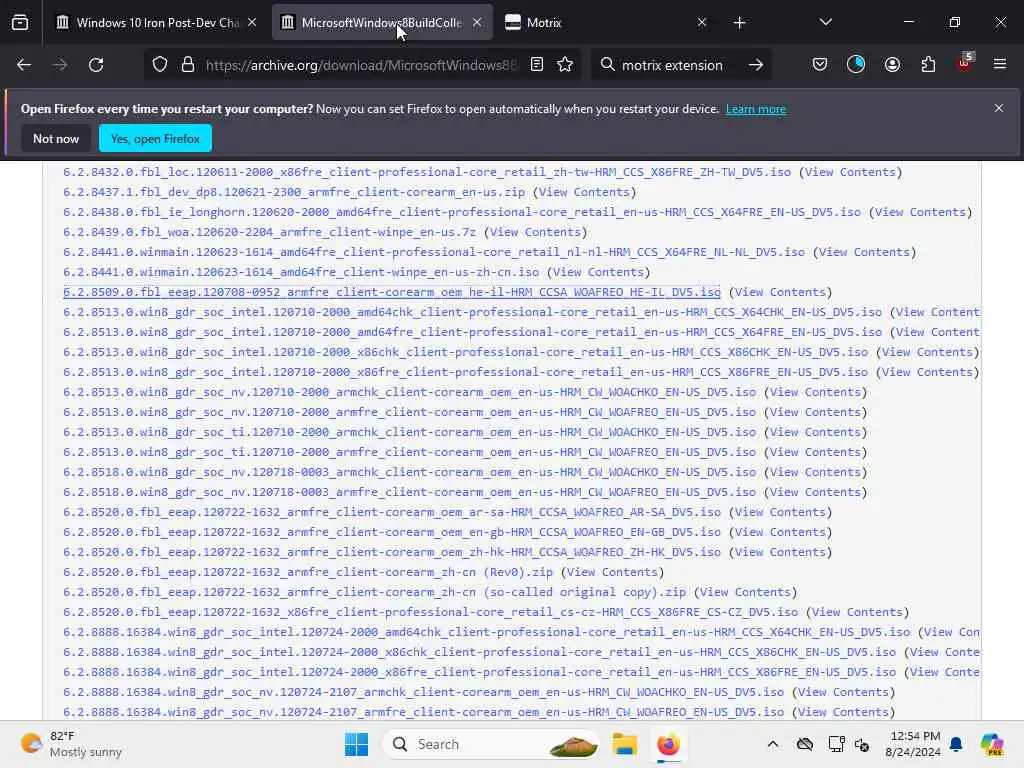The width and height of the screenshot is (1024, 768).
Task: Close the Windows 10 Iron Post-Dev tab
Action: (252, 22)
